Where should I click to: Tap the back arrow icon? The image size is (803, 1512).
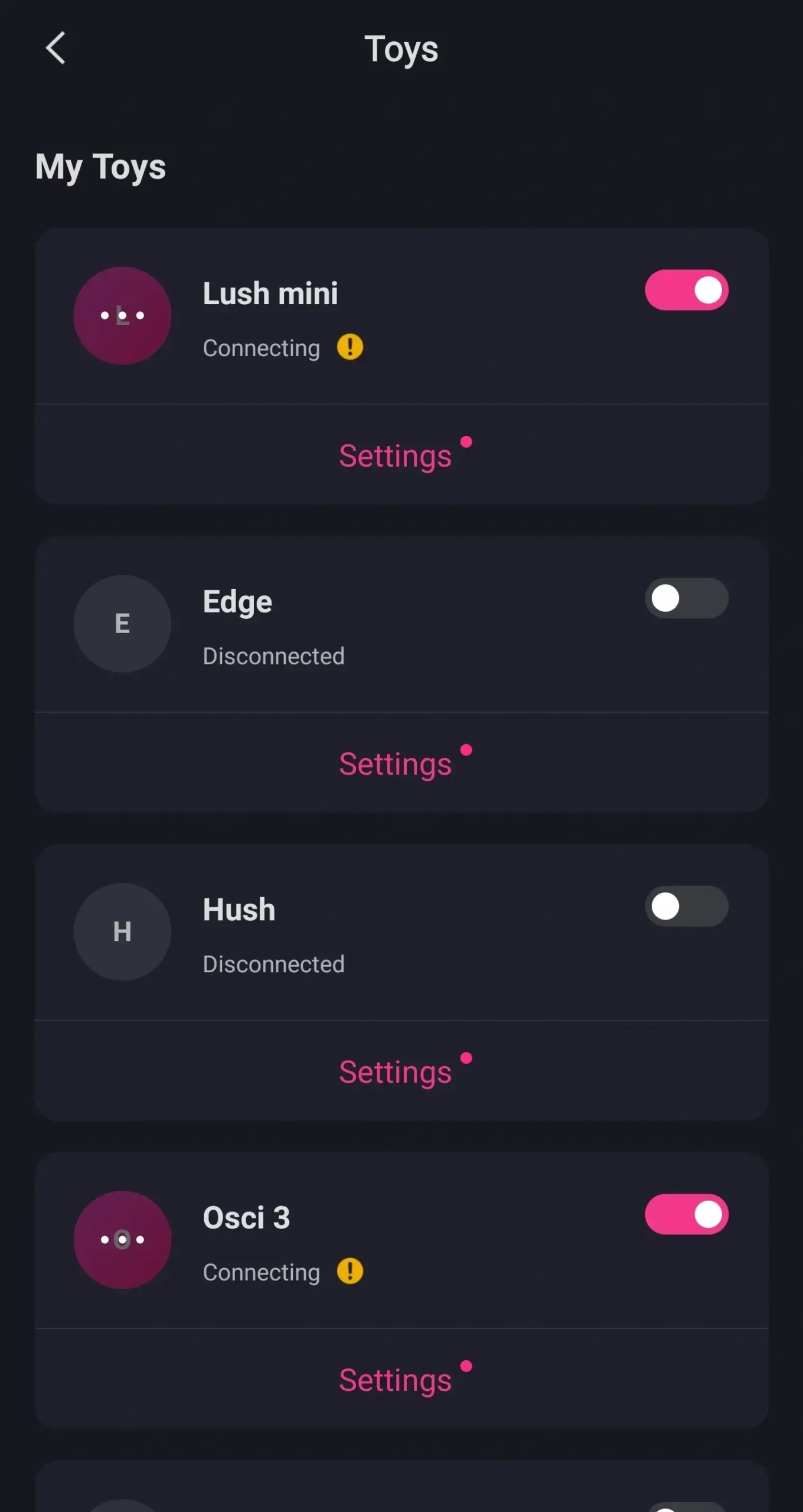tap(56, 48)
